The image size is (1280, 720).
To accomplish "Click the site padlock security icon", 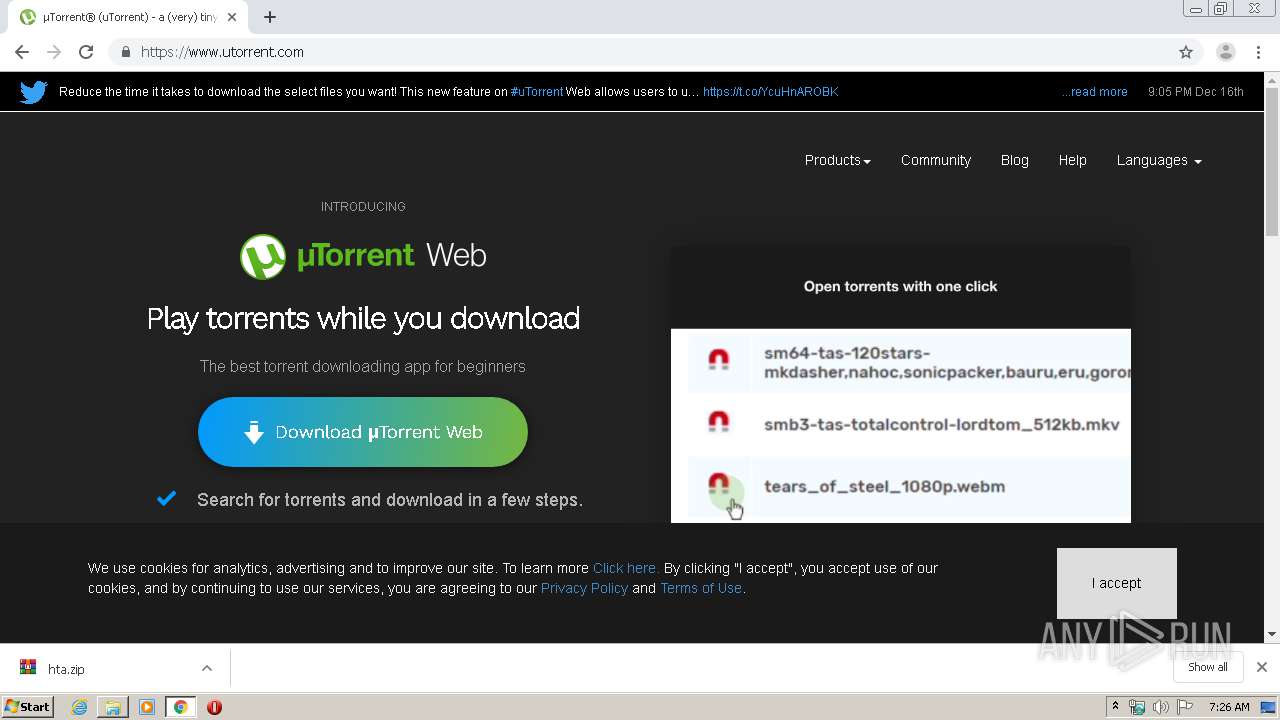I will coord(125,52).
